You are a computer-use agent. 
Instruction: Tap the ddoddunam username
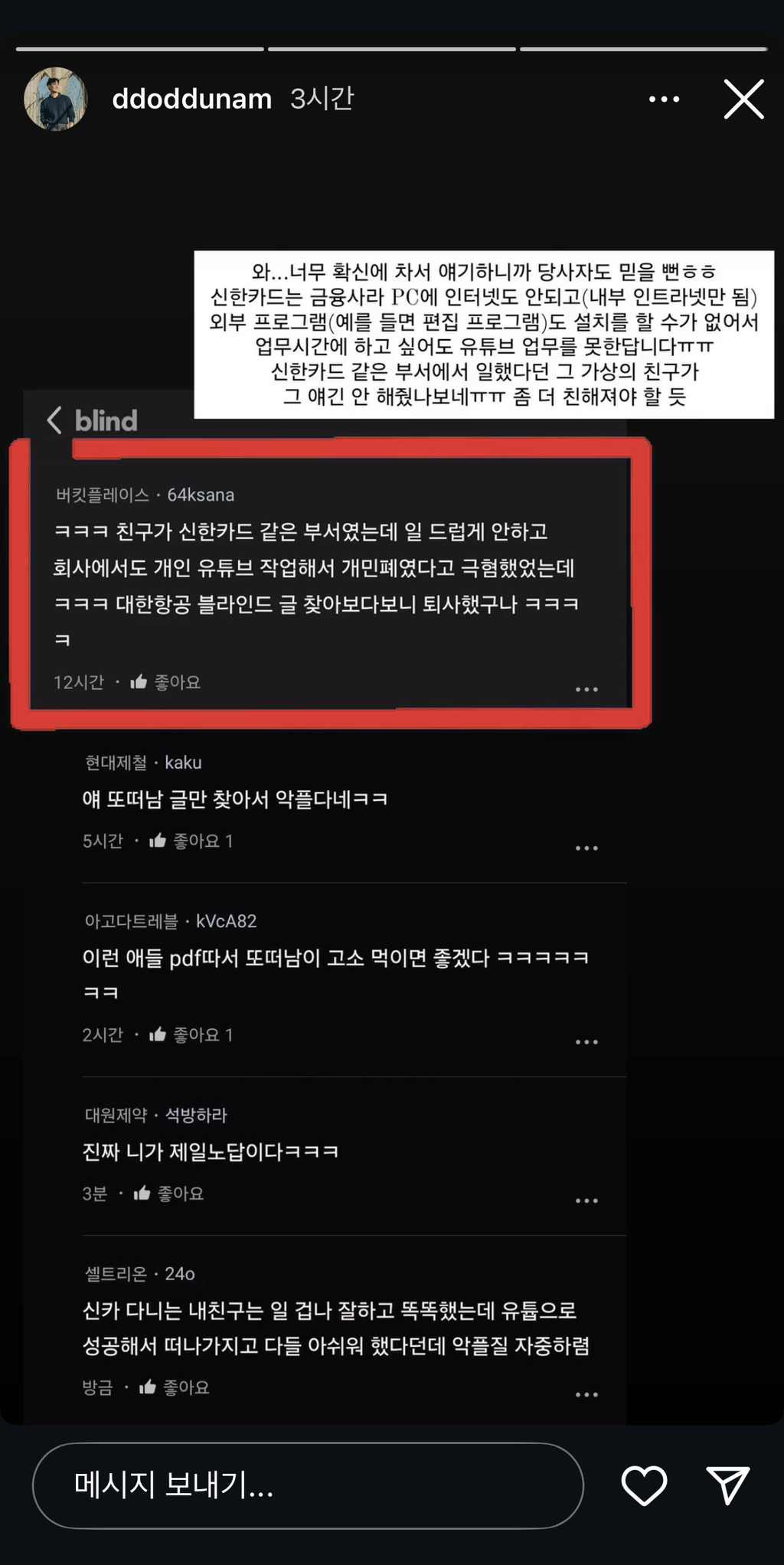click(x=192, y=99)
